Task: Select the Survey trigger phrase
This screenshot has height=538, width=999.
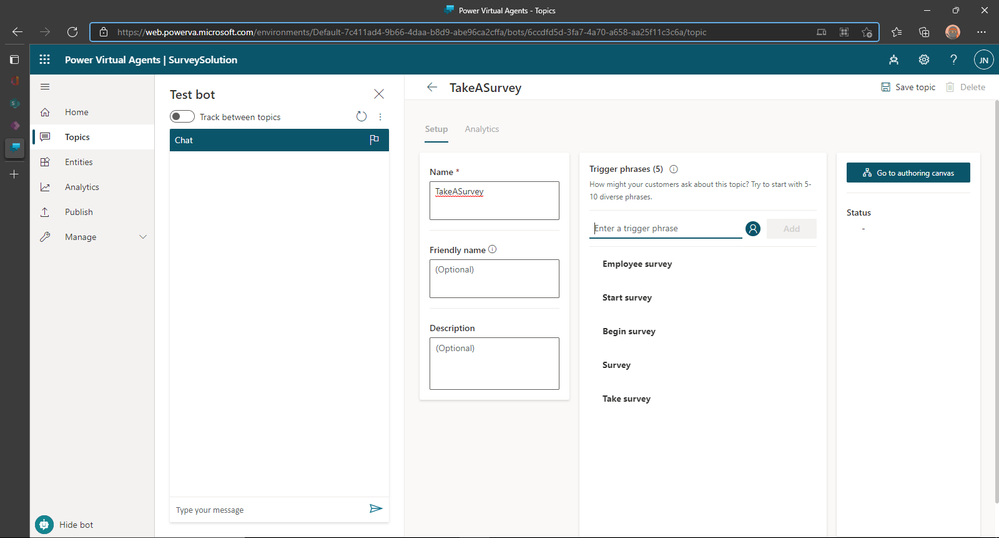Action: tap(616, 365)
